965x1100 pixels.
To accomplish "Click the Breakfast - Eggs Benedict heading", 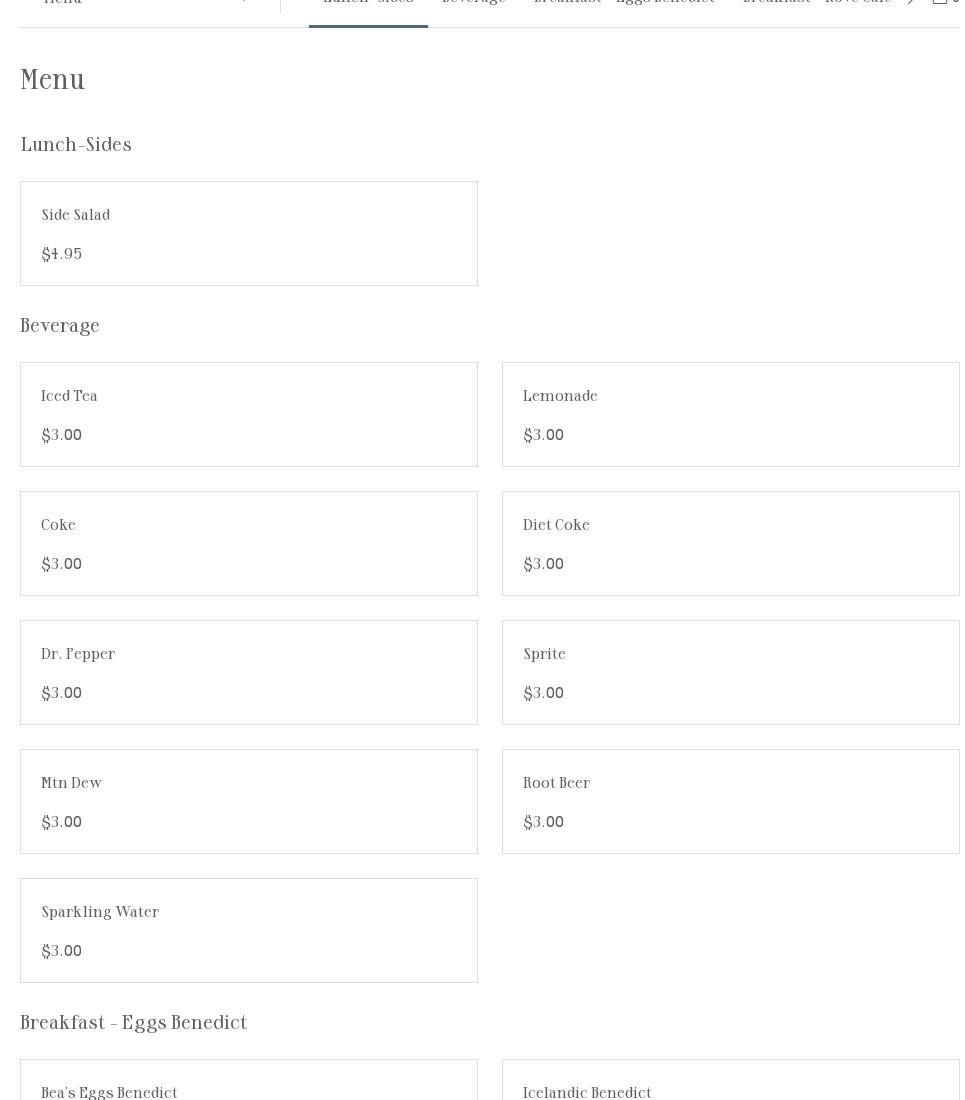I will pos(134,1023).
